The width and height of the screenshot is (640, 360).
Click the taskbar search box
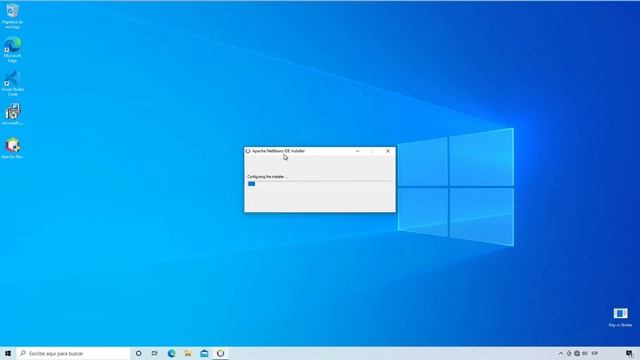pos(73,353)
